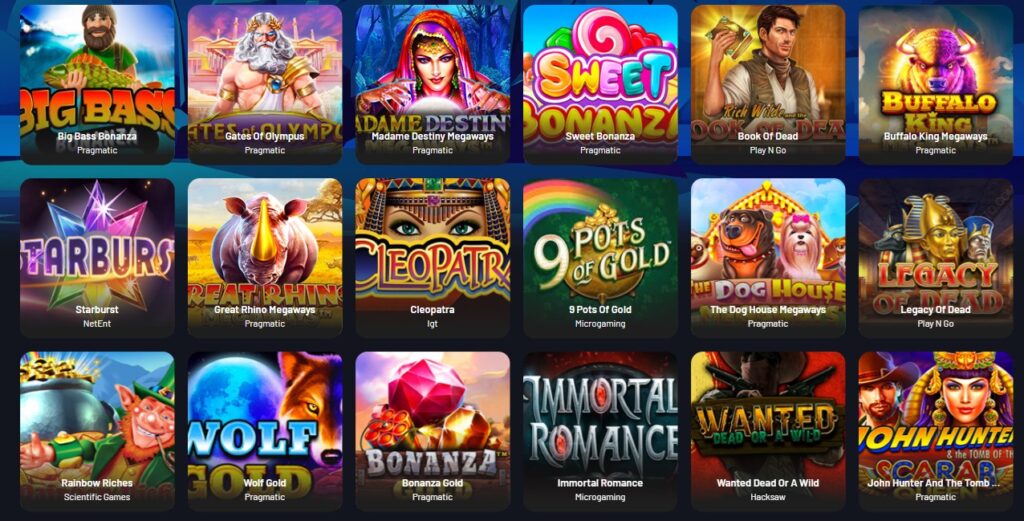Launch the Starburst NetEnt game

tap(97, 258)
